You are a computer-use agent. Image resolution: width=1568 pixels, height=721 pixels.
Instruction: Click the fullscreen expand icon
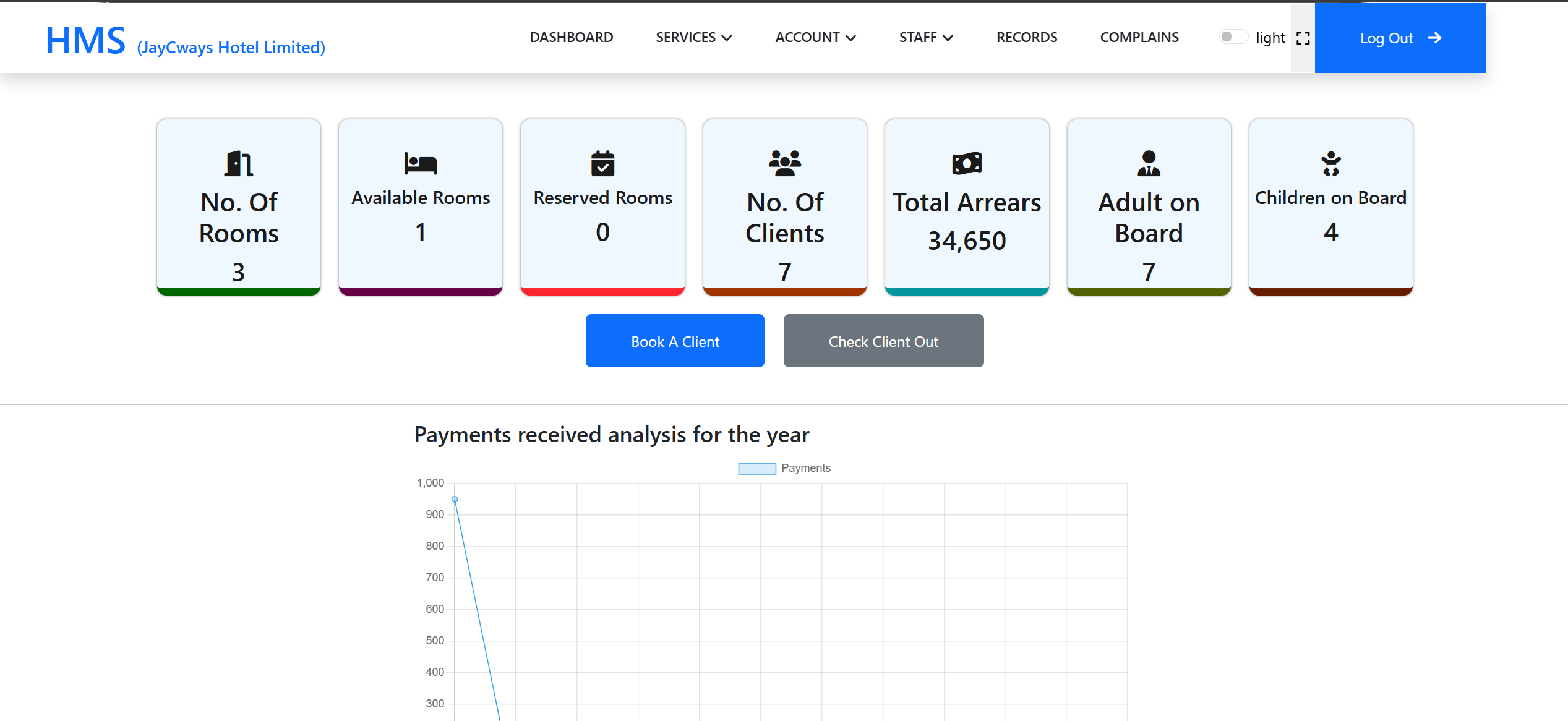(1303, 38)
